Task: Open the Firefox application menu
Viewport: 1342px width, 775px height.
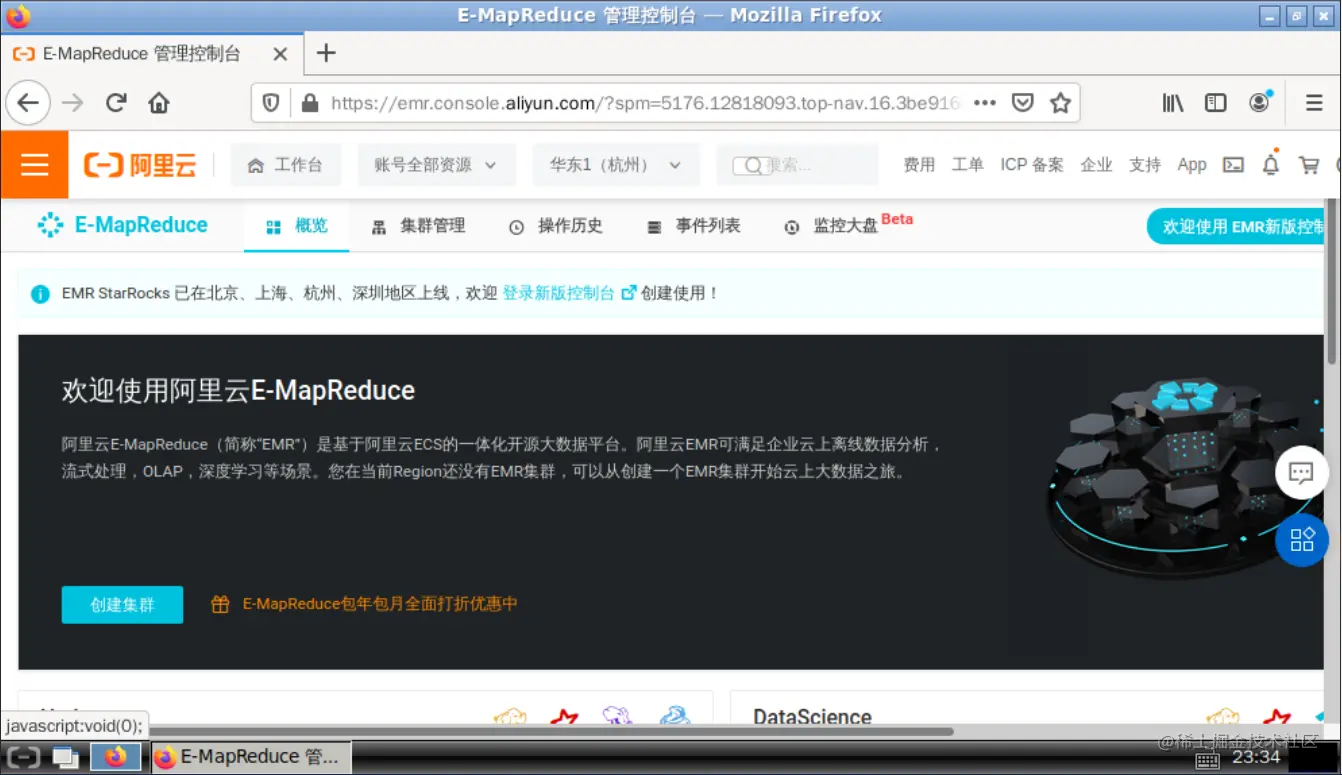Action: pyautogui.click(x=1314, y=102)
